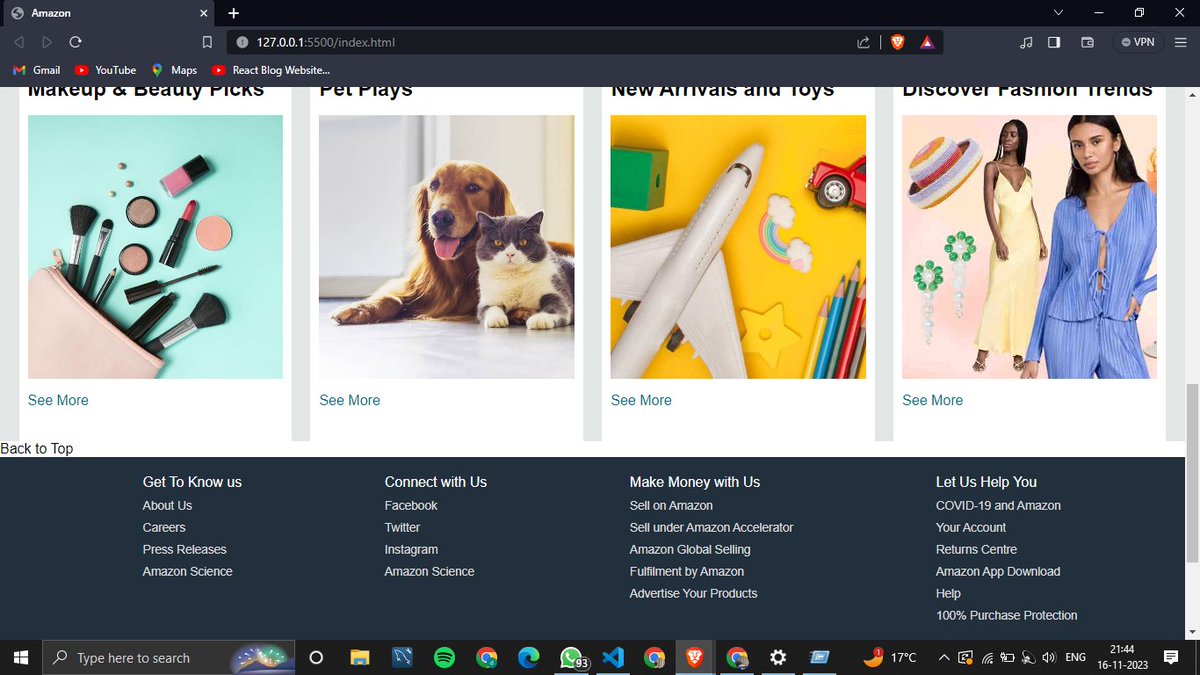The image size is (1200, 675).
Task: Open the Your Account footer link
Action: 971,528
